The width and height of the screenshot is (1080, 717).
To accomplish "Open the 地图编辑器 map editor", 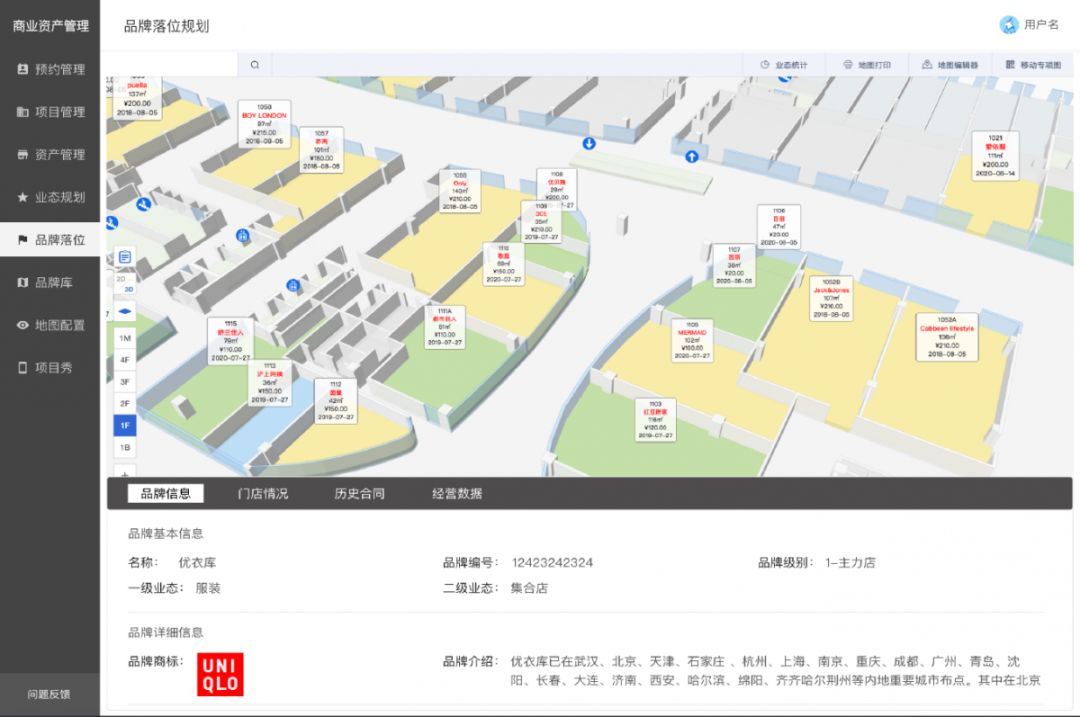I will point(950,65).
